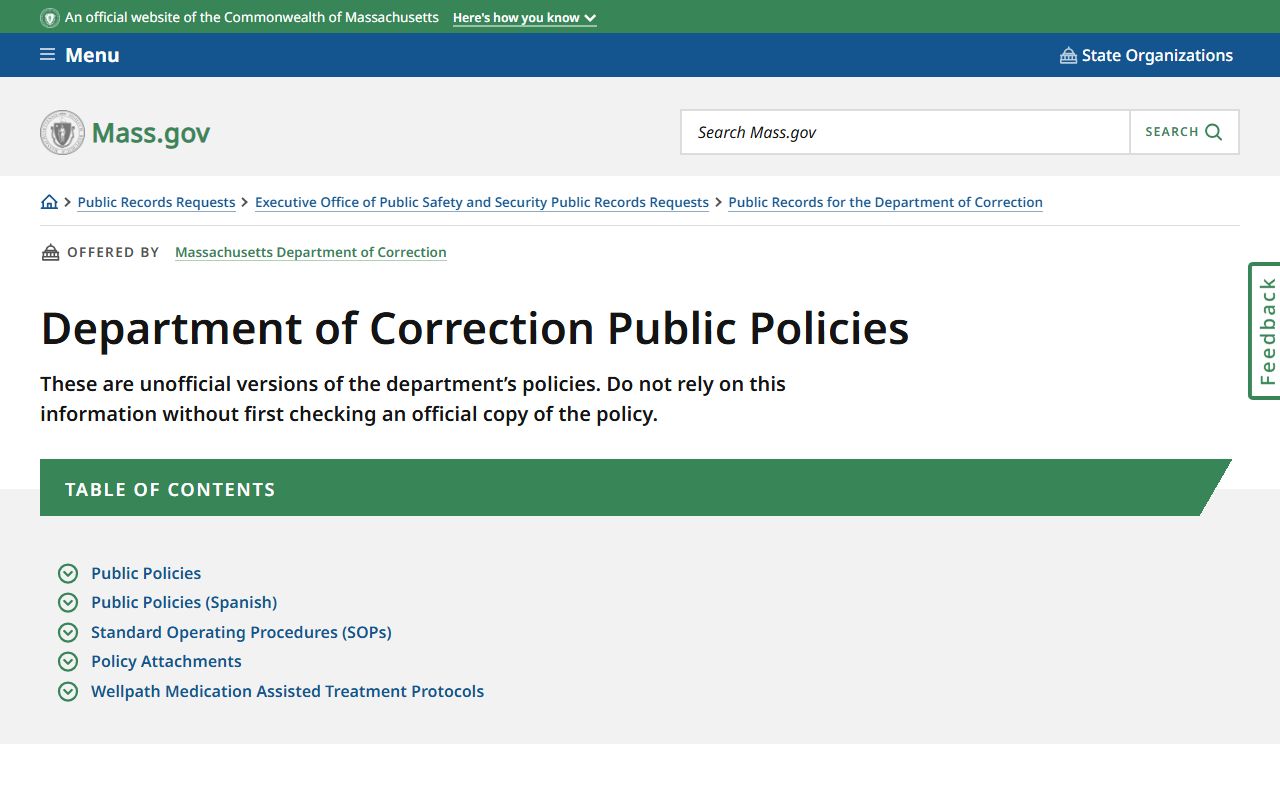Jump to Public Policies section
Image resolution: width=1280 pixels, height=800 pixels.
146,573
